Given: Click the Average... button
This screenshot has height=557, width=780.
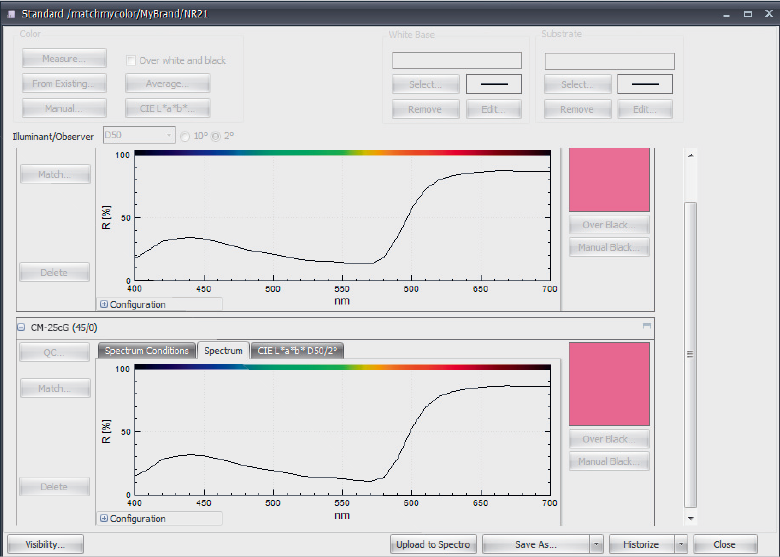Looking at the screenshot, I should (168, 83).
